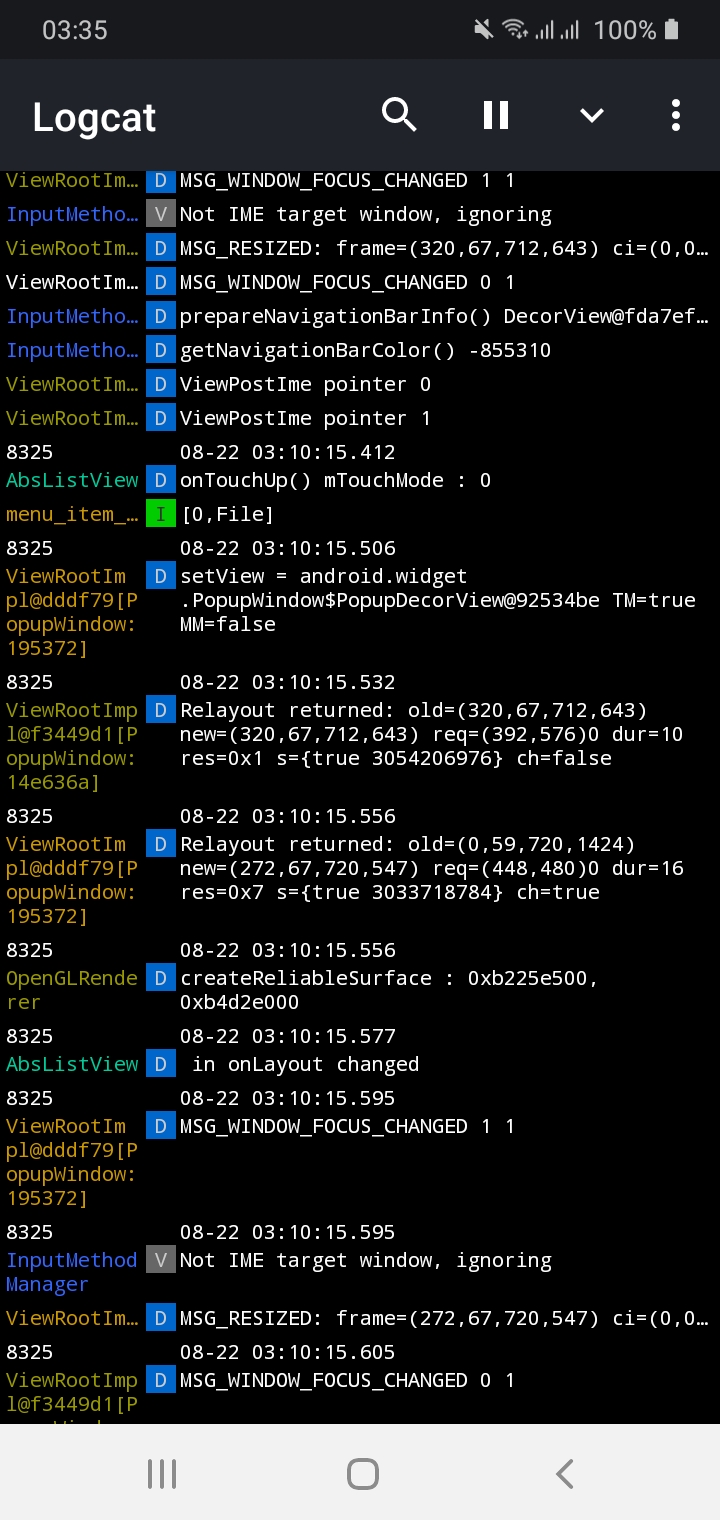Tap the D badge on the AbsListView onTouchUp entry
The height and width of the screenshot is (1520, 720).
click(x=160, y=480)
